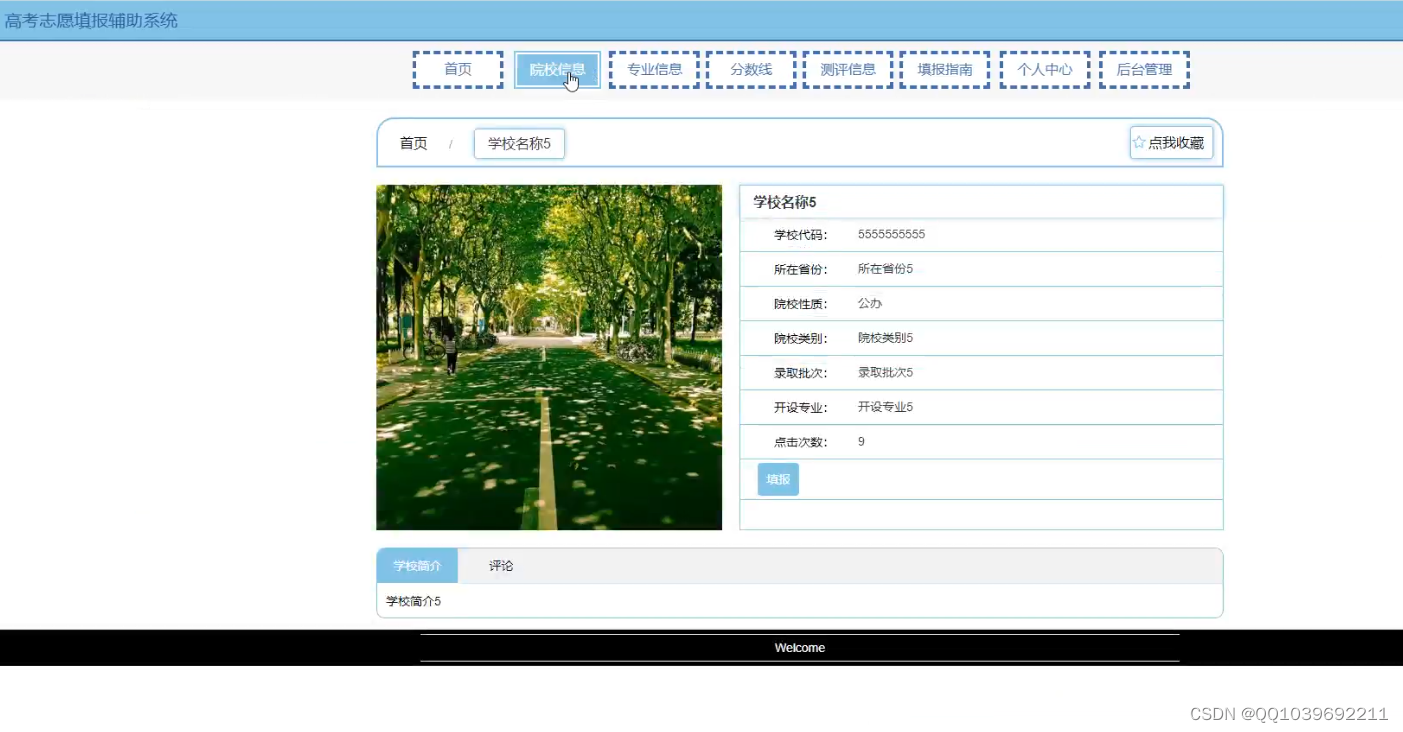The height and width of the screenshot is (732, 1403).
Task: Click the 学校代码: label
Action: pyautogui.click(x=801, y=235)
